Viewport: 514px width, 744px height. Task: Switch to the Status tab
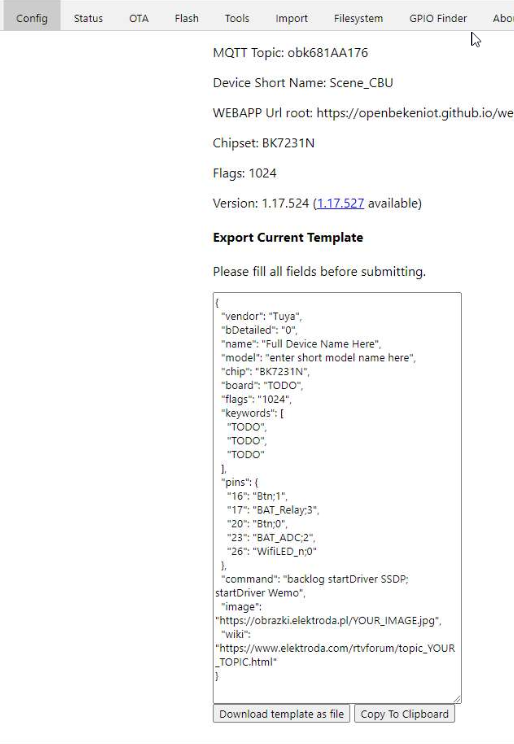point(88,18)
